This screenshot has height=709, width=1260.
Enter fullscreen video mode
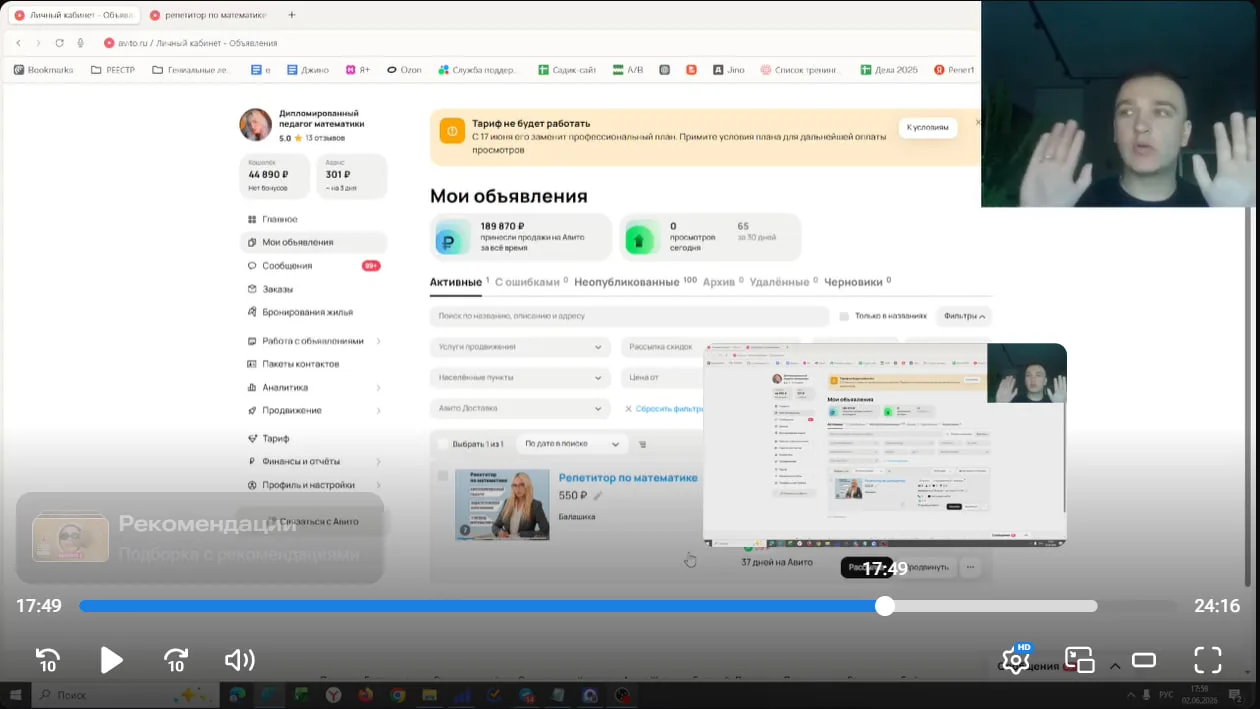pyautogui.click(x=1208, y=660)
